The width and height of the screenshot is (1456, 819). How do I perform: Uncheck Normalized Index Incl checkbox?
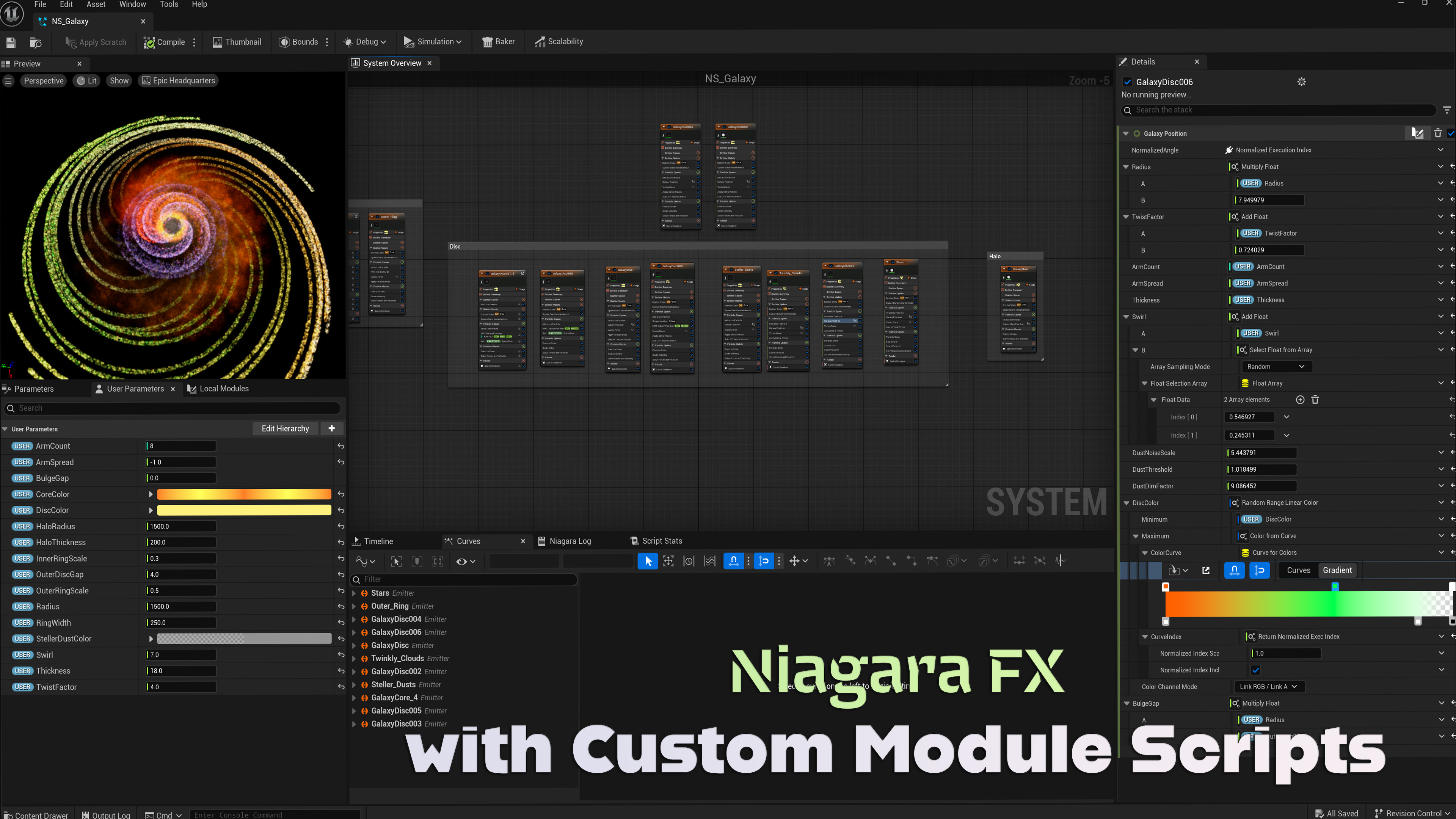tap(1255, 670)
